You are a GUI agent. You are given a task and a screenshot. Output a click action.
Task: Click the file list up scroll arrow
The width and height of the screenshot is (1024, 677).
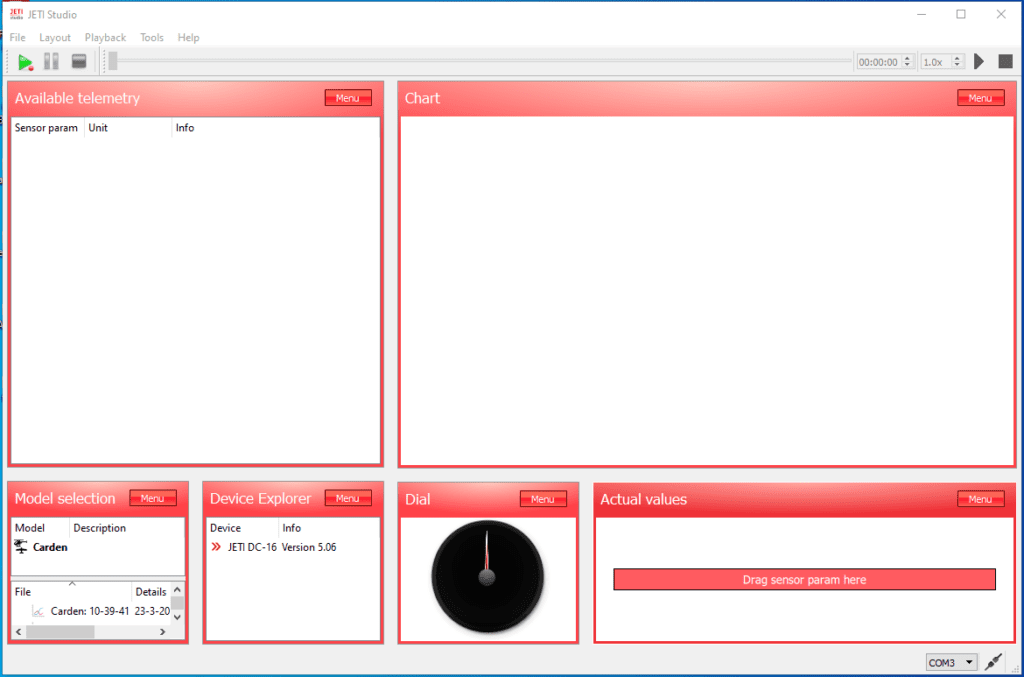tap(178, 590)
